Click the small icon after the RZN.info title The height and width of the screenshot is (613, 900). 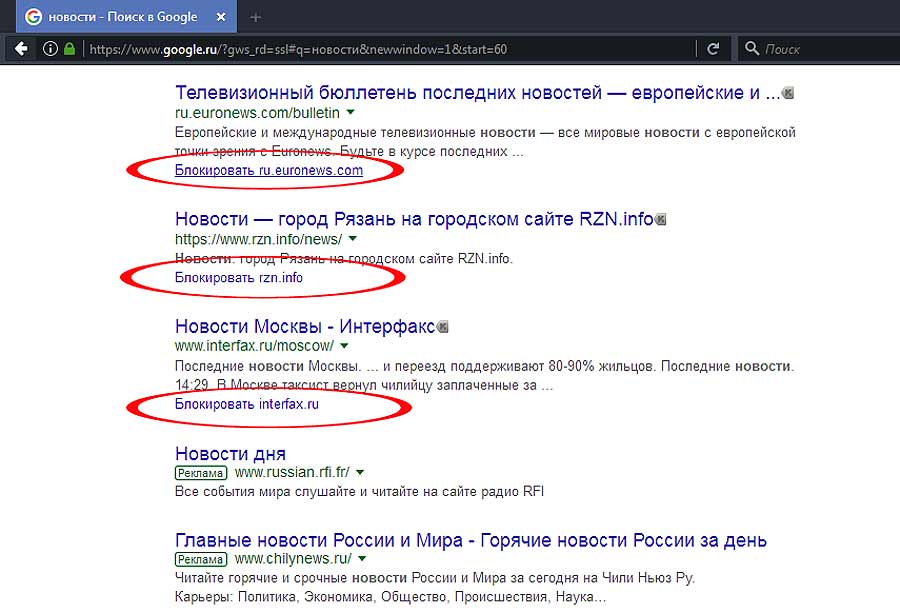pyautogui.click(x=661, y=219)
